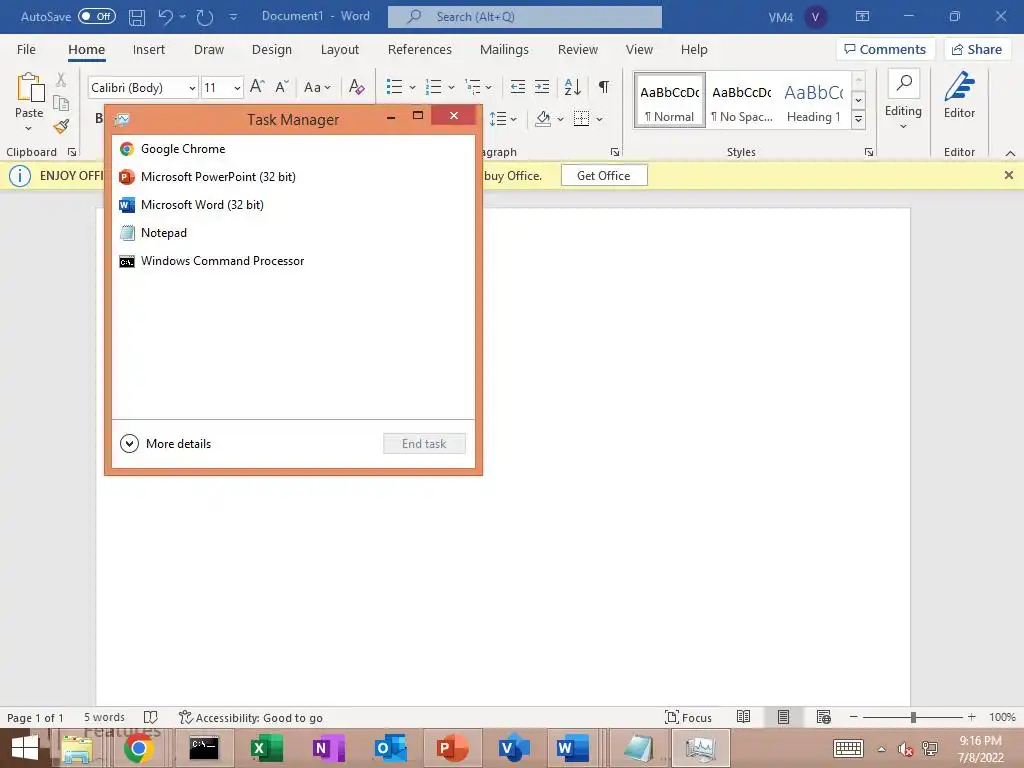Open the font name Calibri combo box
1024x768 pixels.
tap(143, 87)
